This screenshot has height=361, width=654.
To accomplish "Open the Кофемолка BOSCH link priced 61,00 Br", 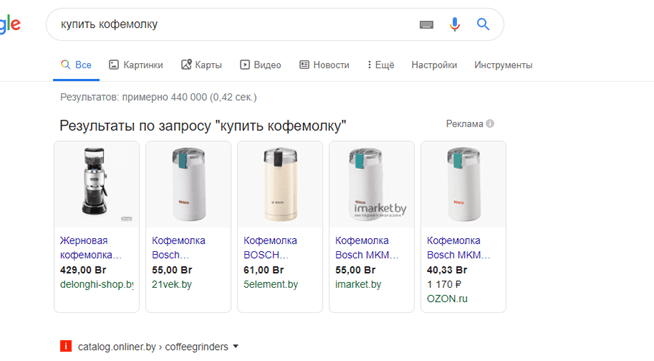I will pyautogui.click(x=270, y=248).
